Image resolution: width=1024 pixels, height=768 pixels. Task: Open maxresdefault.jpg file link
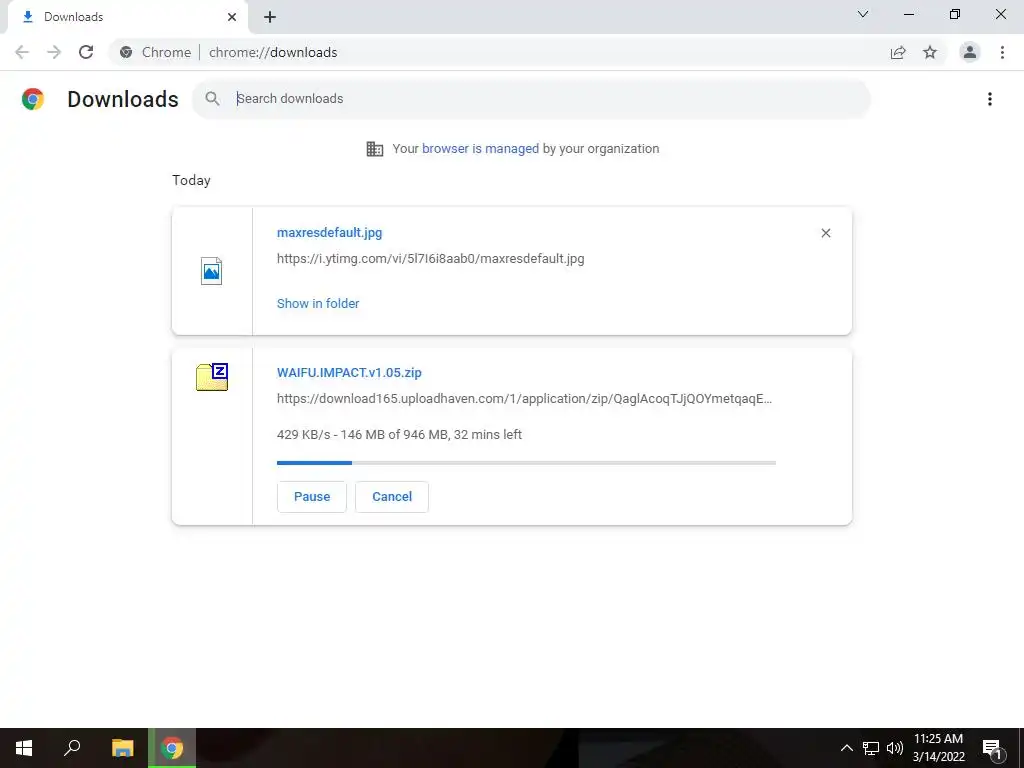(329, 232)
